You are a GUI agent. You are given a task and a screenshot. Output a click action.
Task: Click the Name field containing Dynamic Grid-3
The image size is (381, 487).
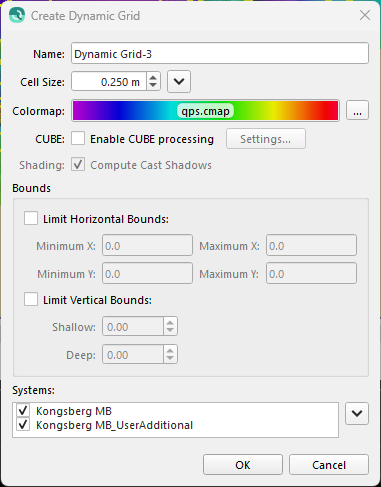click(220, 53)
